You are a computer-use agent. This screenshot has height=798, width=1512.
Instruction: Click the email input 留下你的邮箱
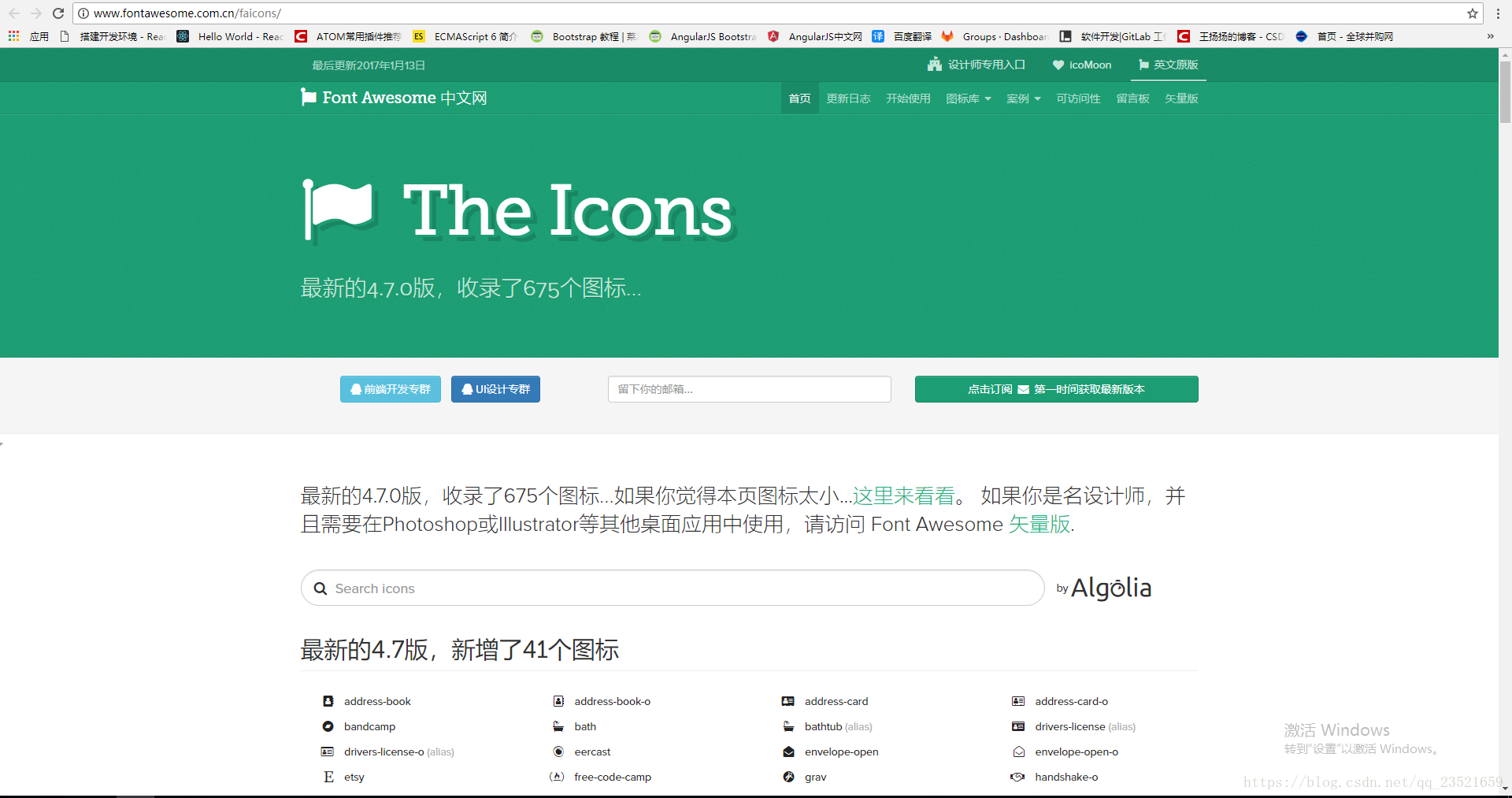click(x=750, y=389)
